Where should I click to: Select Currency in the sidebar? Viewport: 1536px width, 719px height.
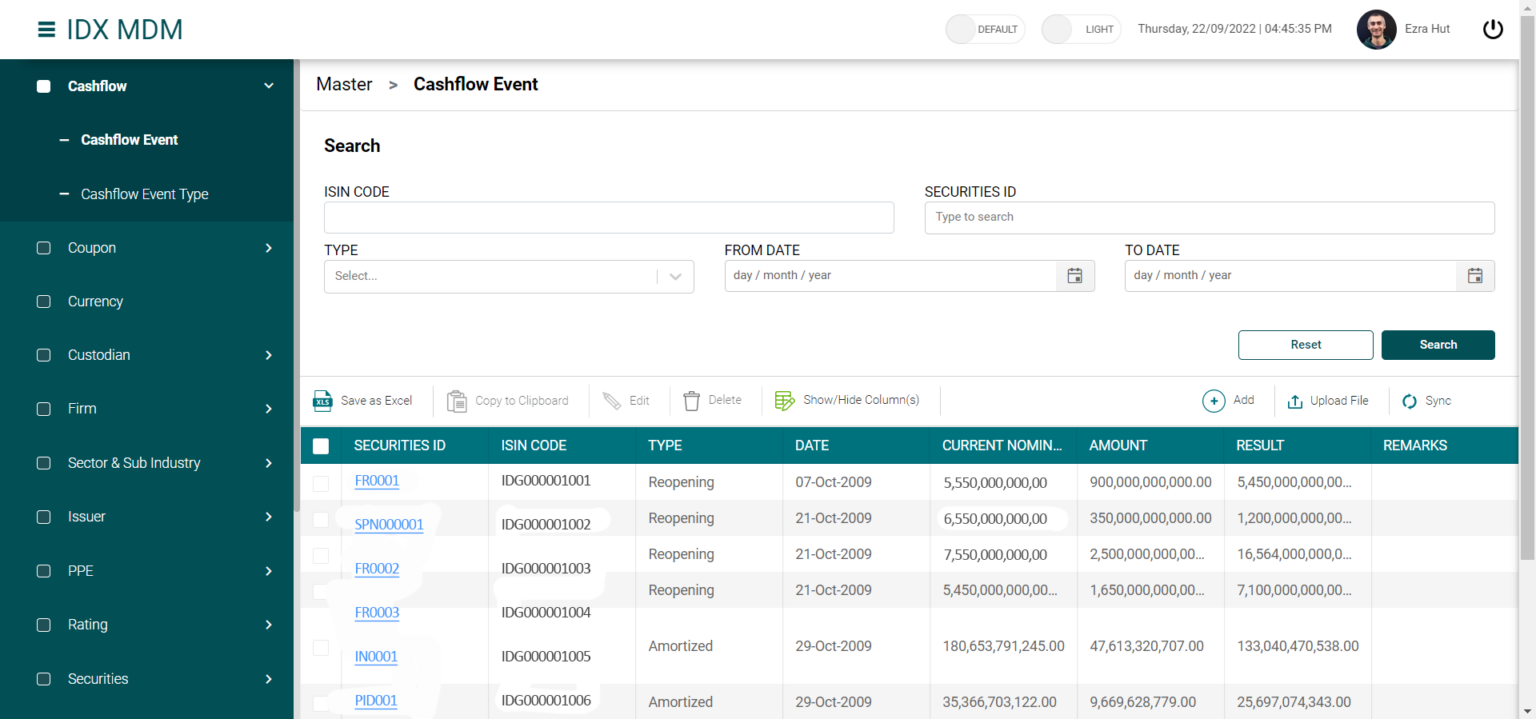pos(95,302)
